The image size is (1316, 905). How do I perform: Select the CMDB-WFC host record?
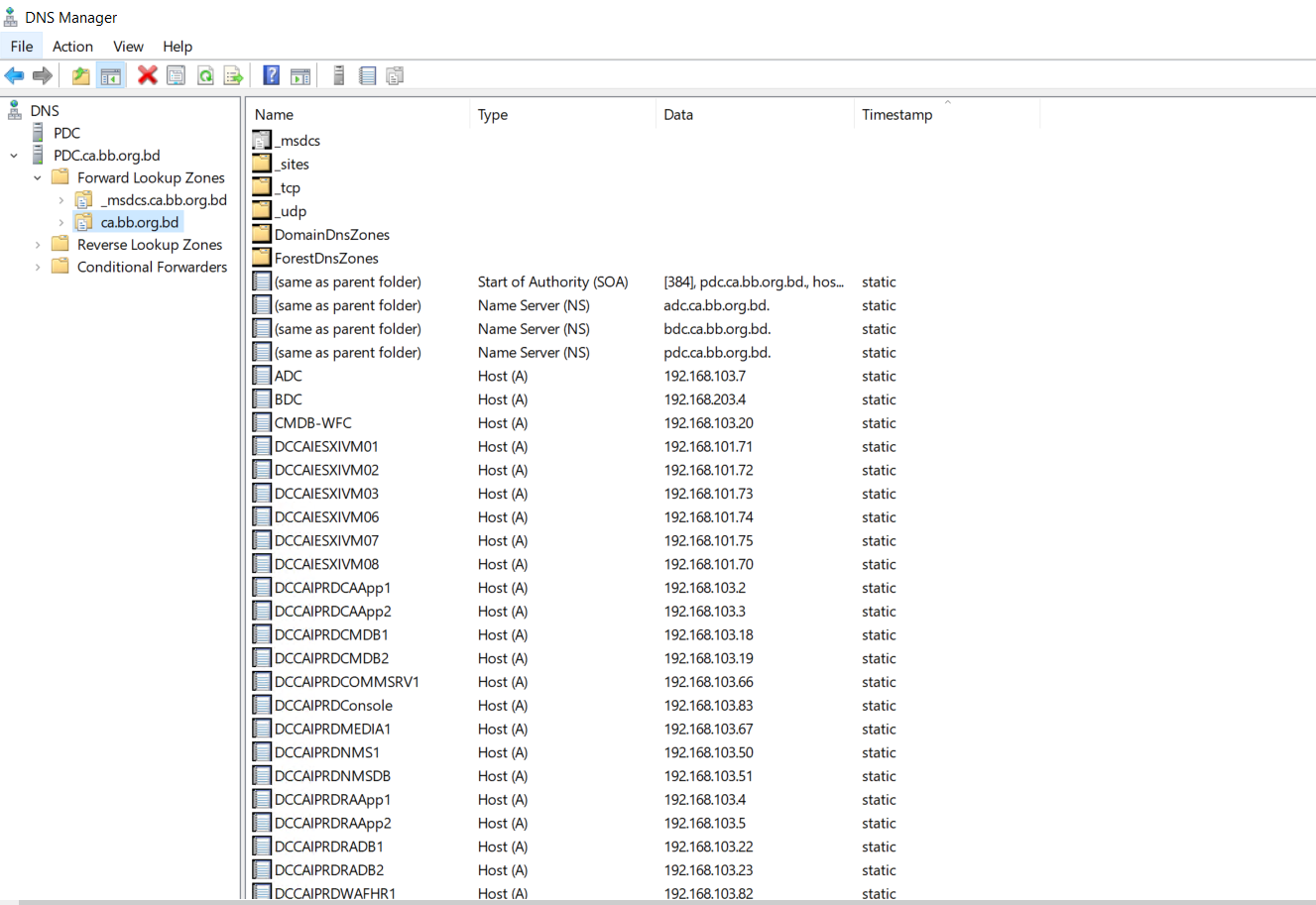click(x=312, y=423)
